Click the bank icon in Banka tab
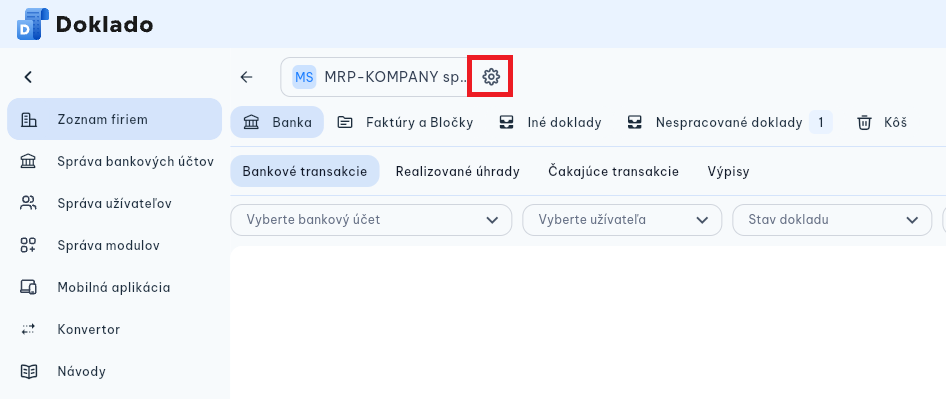 (251, 123)
